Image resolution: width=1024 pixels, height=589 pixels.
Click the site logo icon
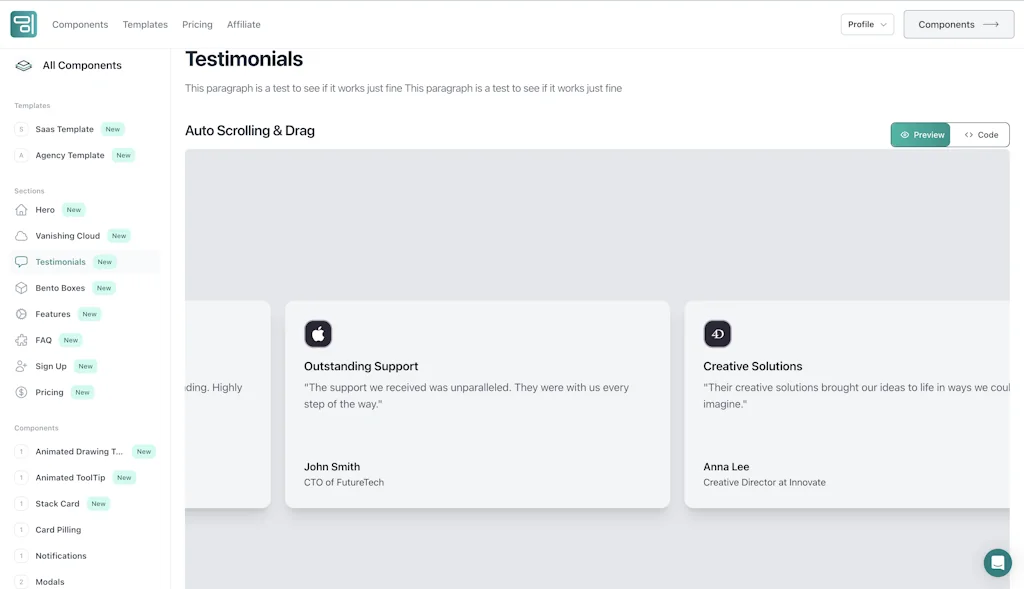24,24
